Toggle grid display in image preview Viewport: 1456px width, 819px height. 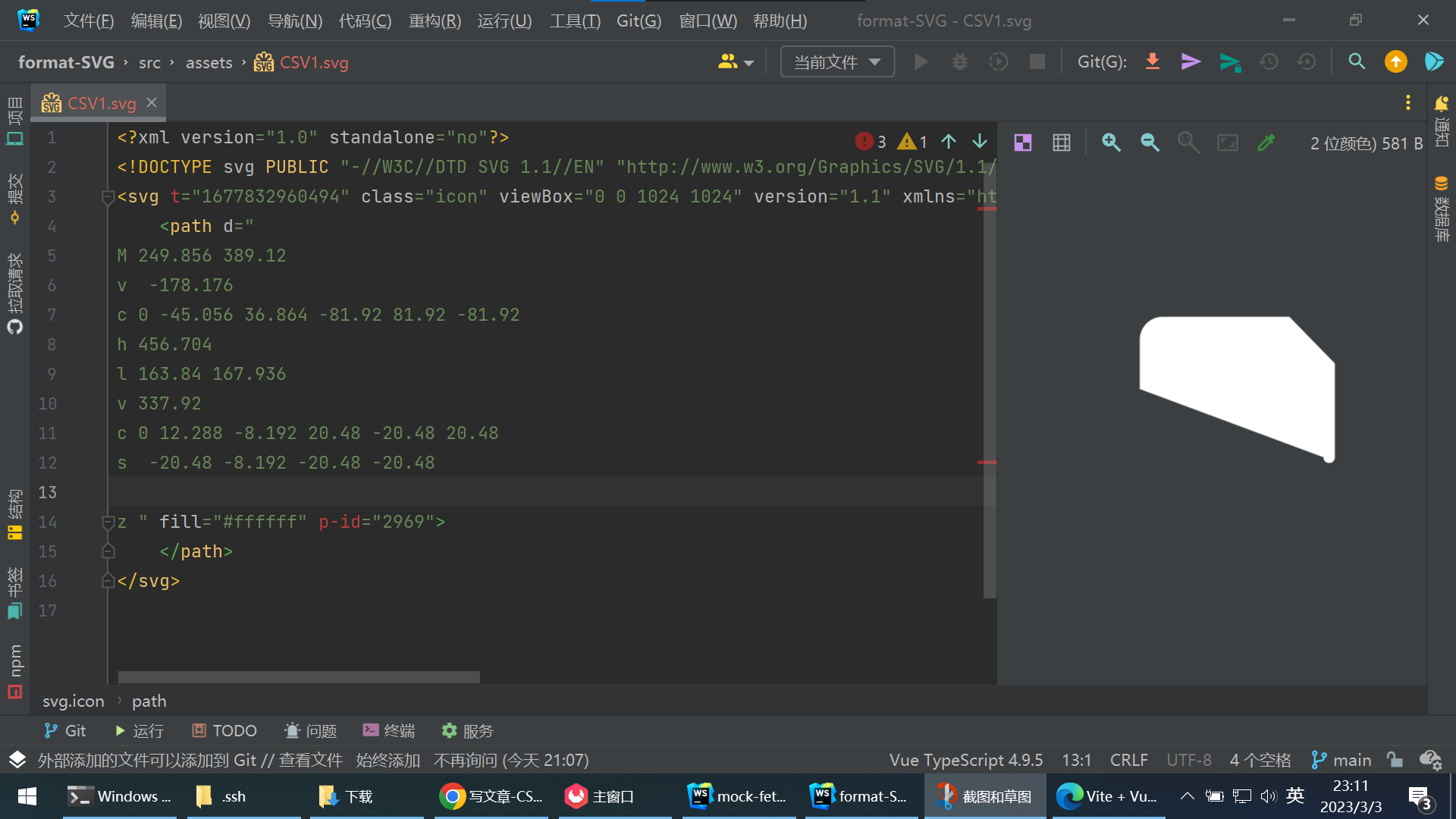tap(1062, 143)
